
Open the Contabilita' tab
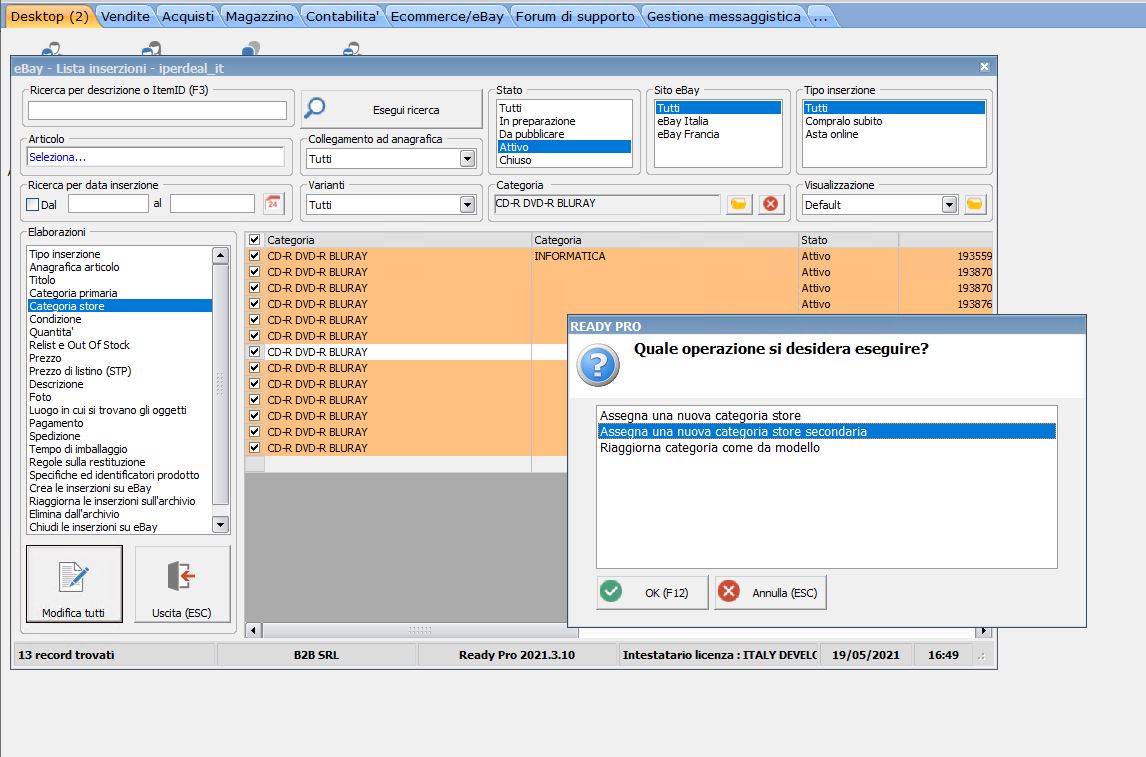point(342,16)
